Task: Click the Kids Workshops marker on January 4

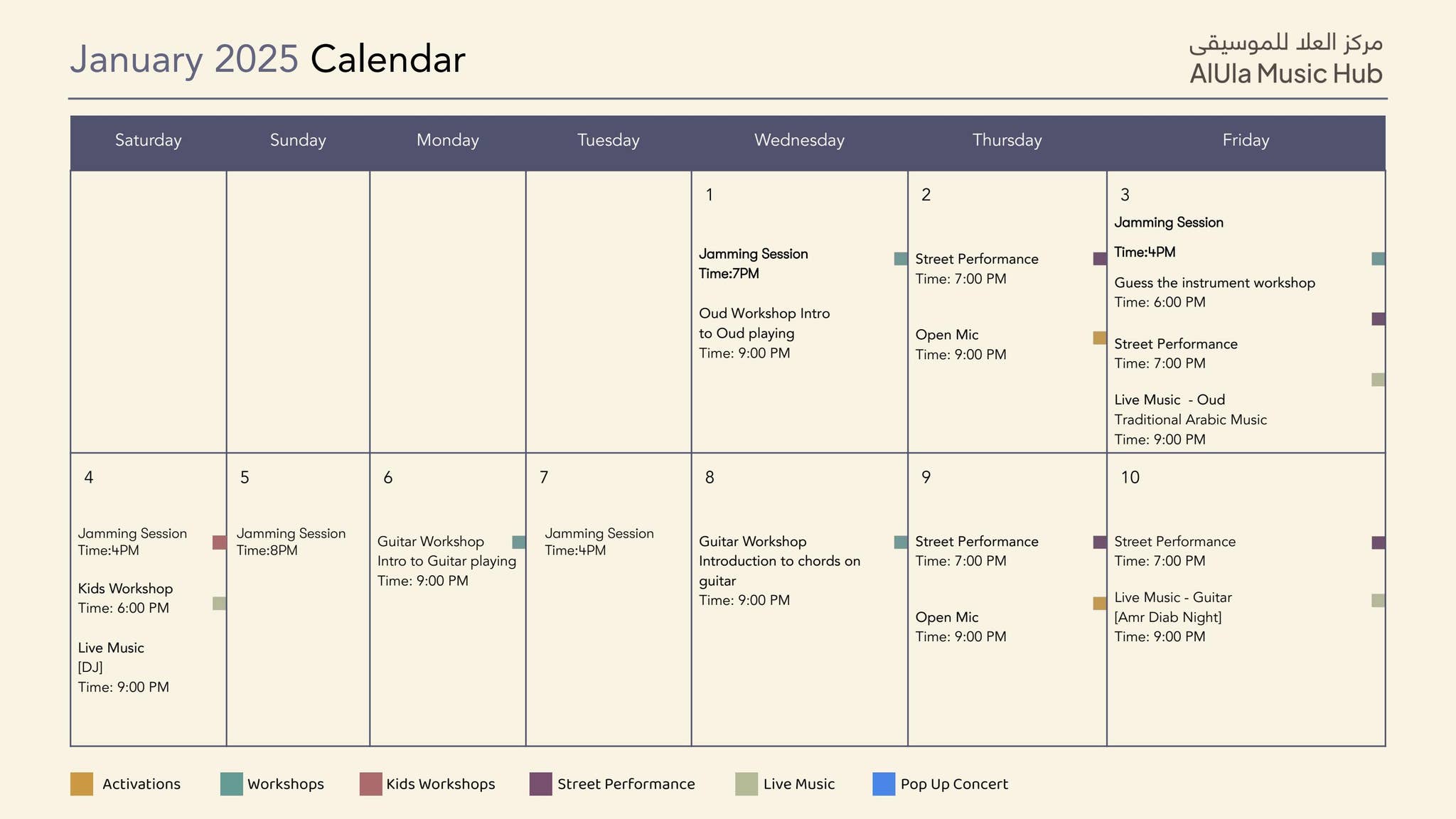Action: coord(219,542)
